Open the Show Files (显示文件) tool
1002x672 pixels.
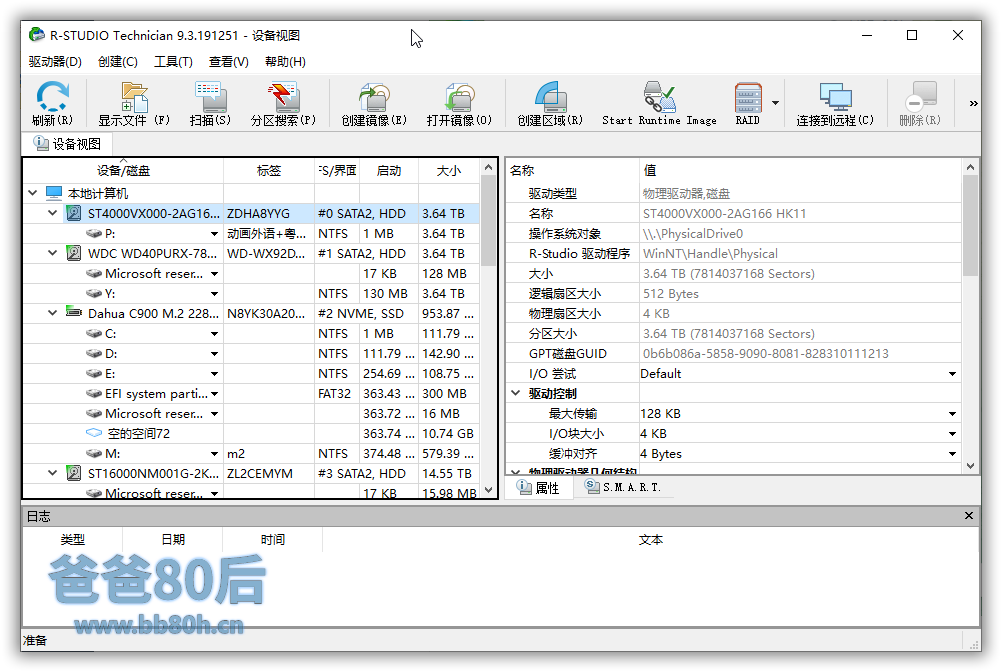(134, 103)
